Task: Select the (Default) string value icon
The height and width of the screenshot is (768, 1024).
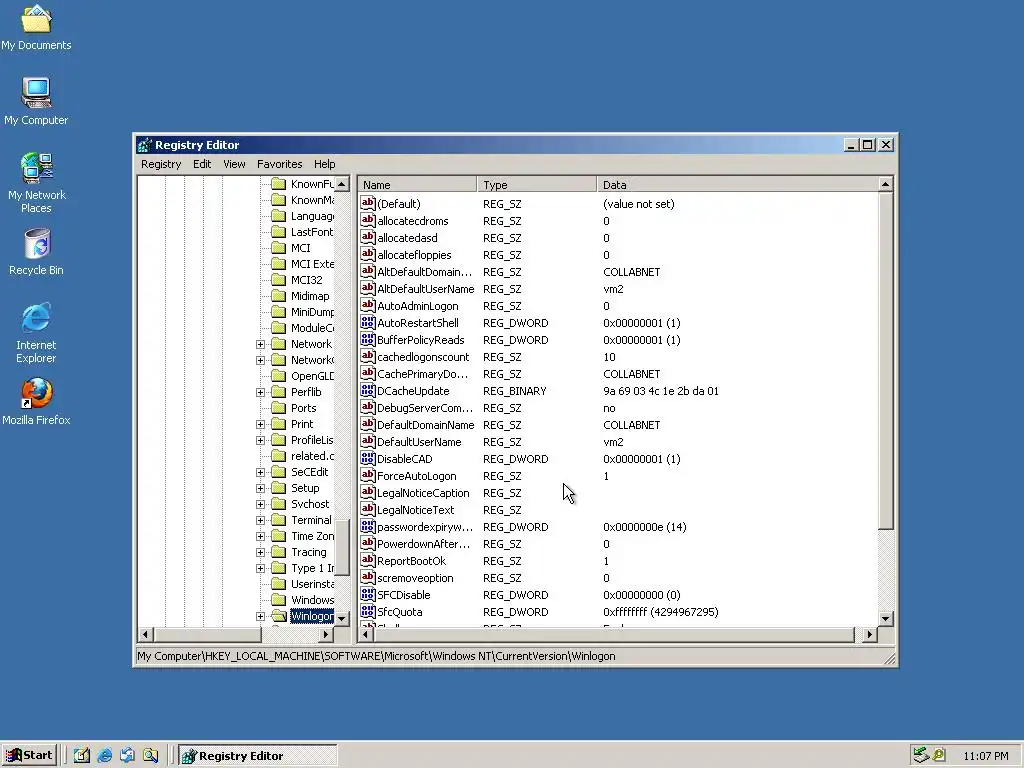Action: [x=368, y=204]
